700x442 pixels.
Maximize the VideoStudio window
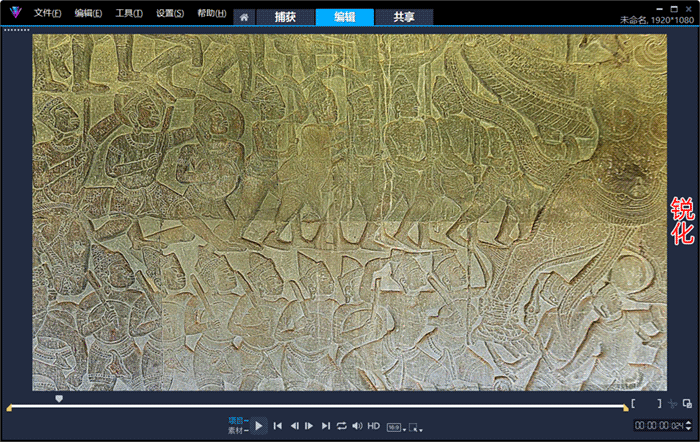674,9
